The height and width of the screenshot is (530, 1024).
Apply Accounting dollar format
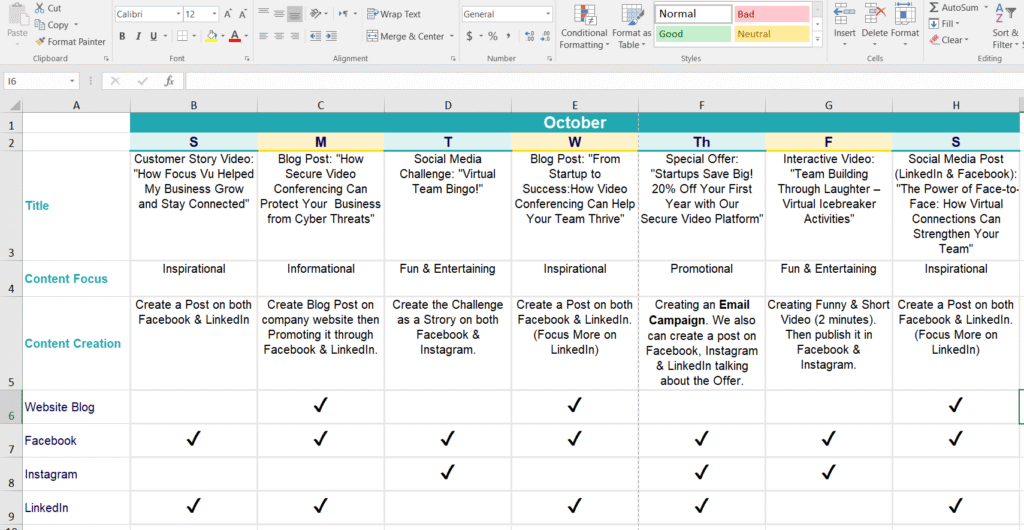coord(469,37)
